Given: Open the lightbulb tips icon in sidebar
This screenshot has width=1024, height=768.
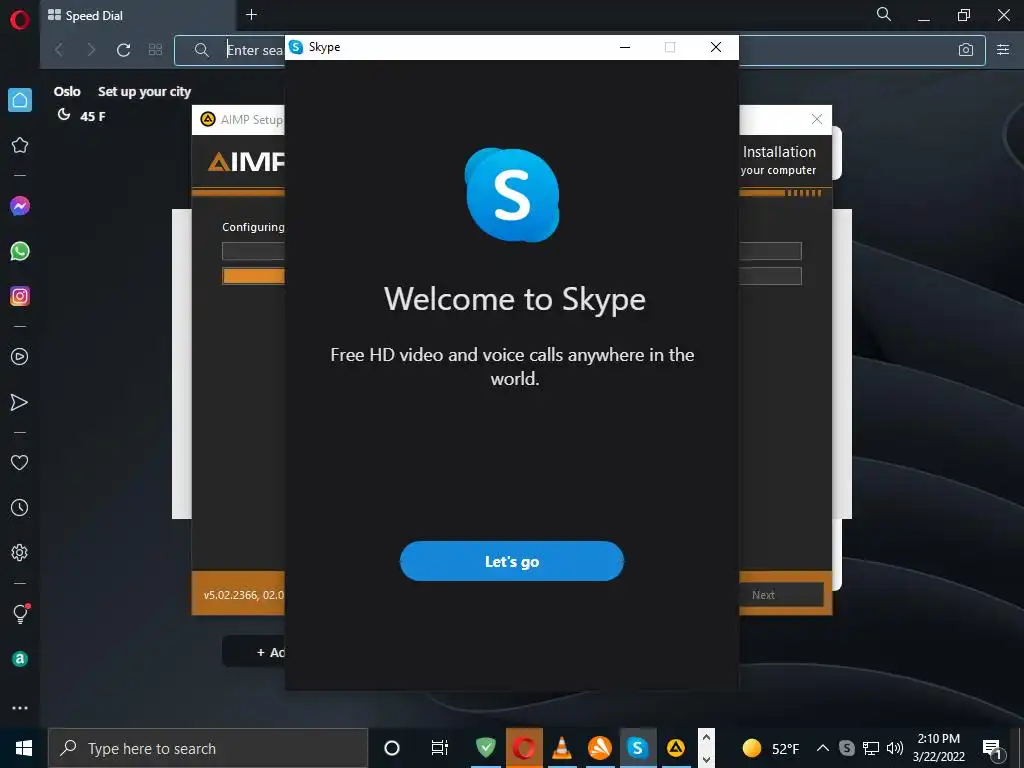Looking at the screenshot, I should 21,613.
